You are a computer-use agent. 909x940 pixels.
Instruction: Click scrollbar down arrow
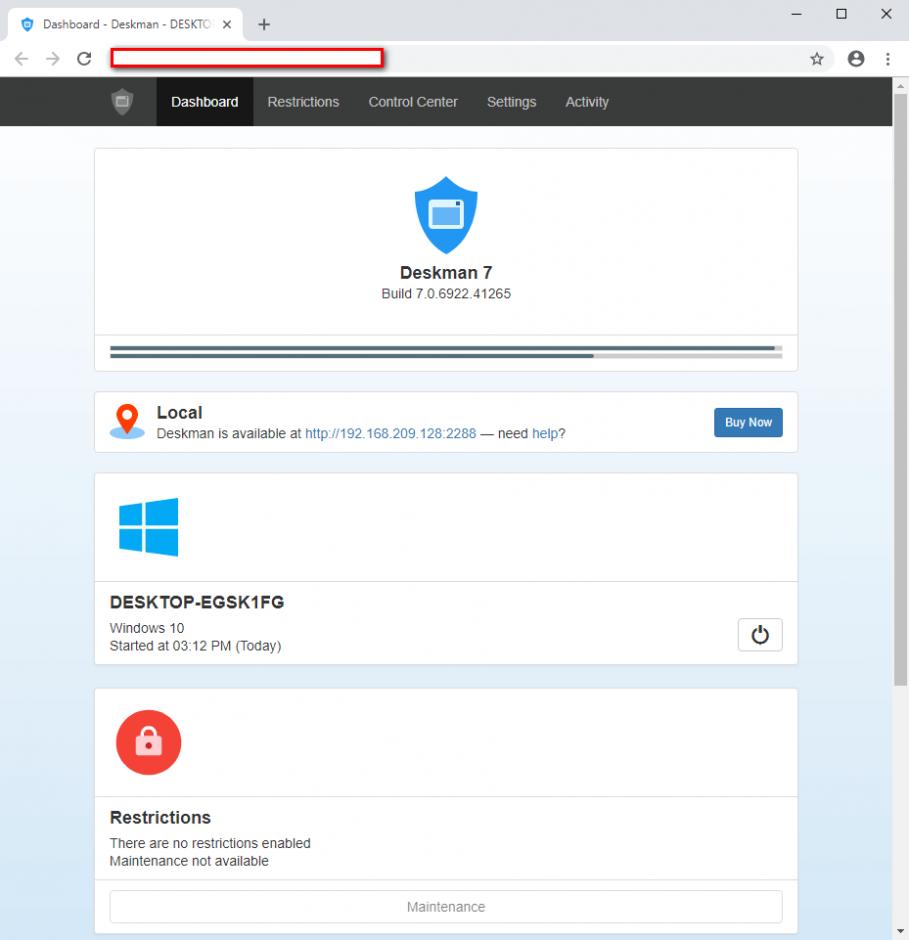pos(900,931)
